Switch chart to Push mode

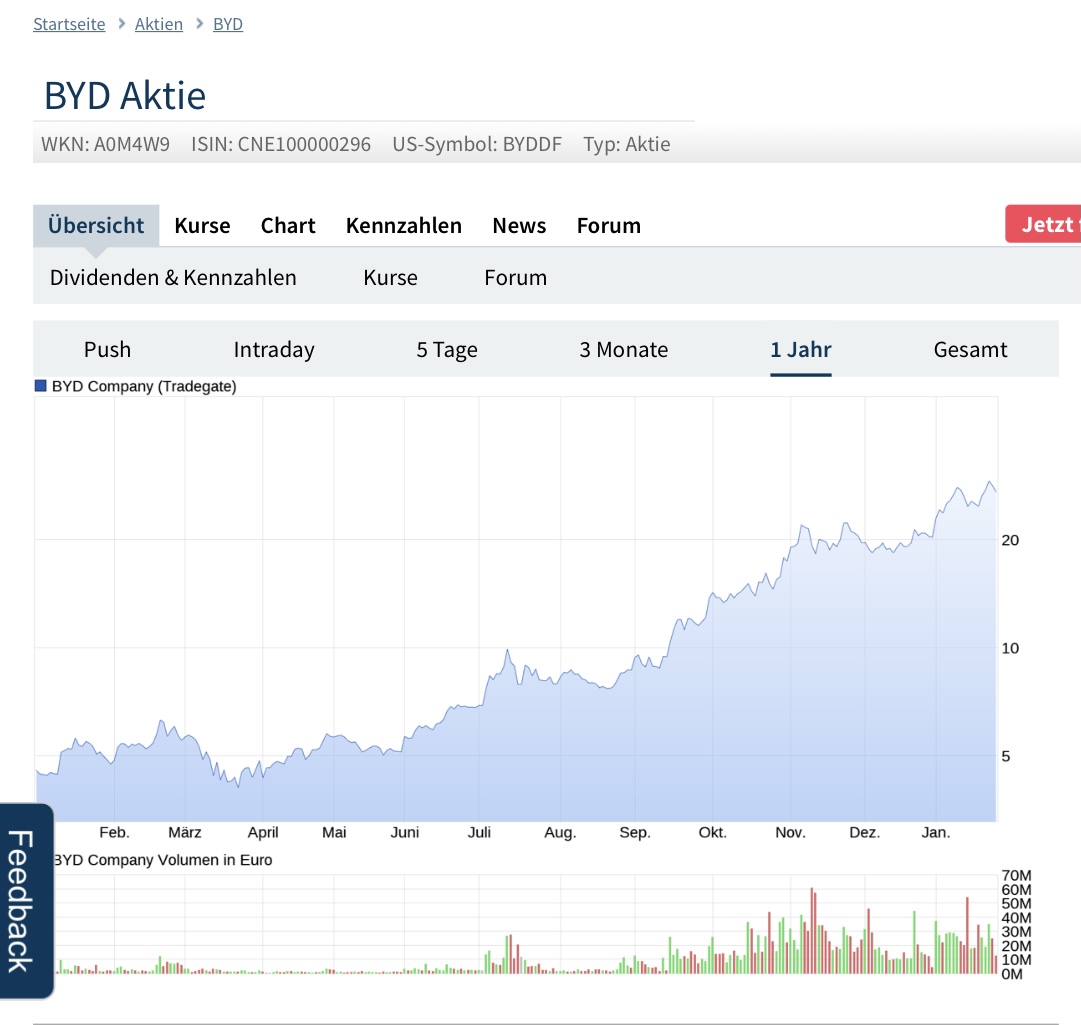pyautogui.click(x=107, y=349)
